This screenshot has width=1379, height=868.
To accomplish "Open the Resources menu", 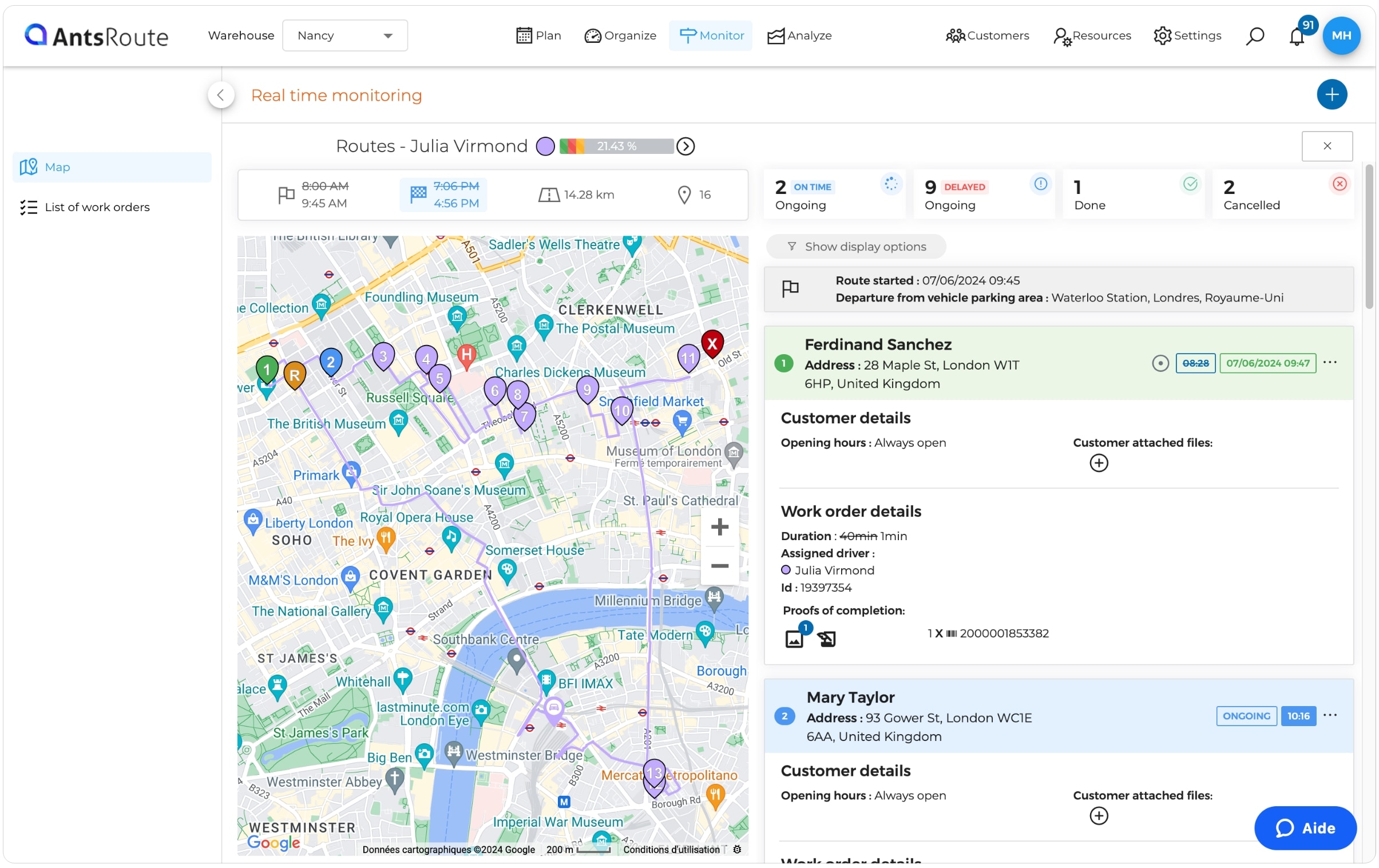I will tap(1092, 35).
